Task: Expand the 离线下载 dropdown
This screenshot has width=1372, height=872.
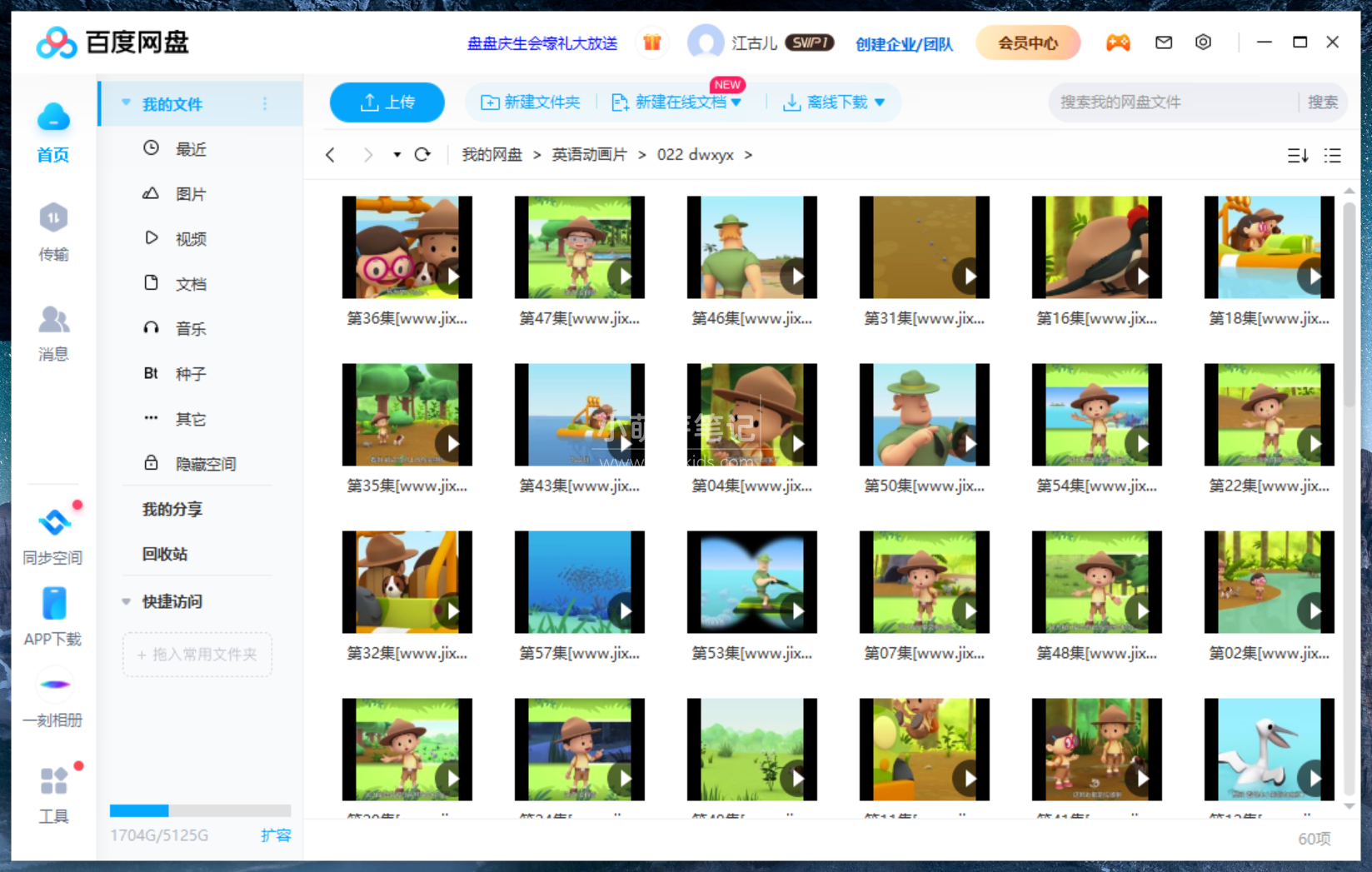Action: (x=882, y=102)
